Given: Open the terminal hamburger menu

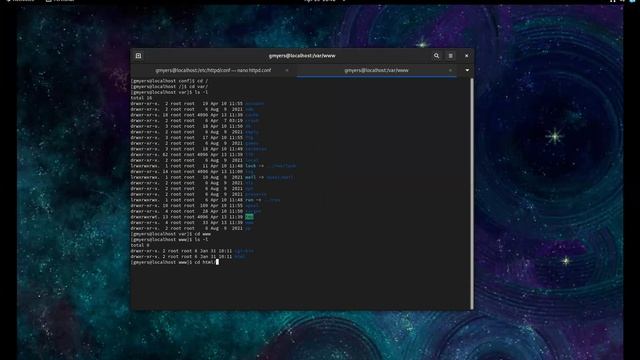Looking at the screenshot, I should 451,56.
